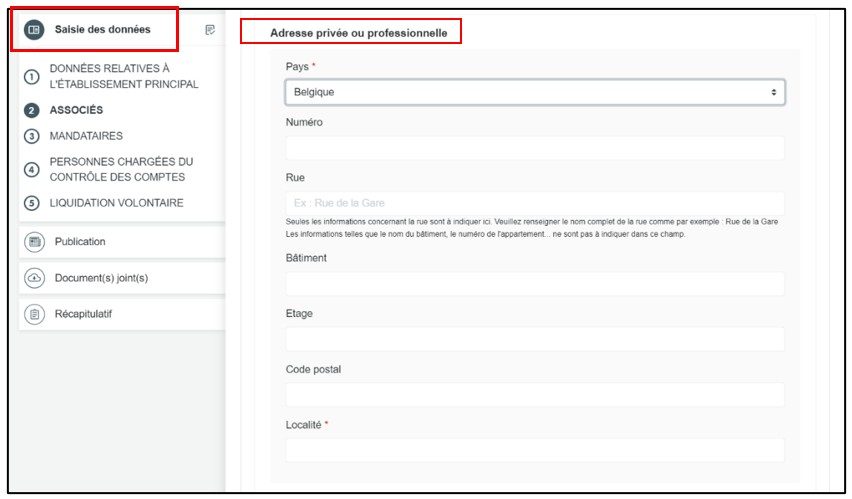Click the Bâtiment text field
The image size is (852, 499).
[534, 284]
